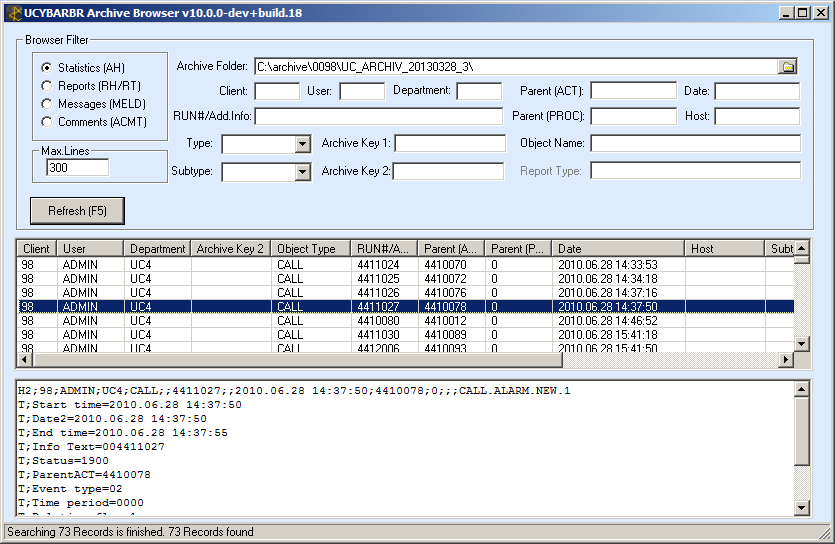Sort by the User column header
The height and width of the screenshot is (544, 835).
(90, 249)
